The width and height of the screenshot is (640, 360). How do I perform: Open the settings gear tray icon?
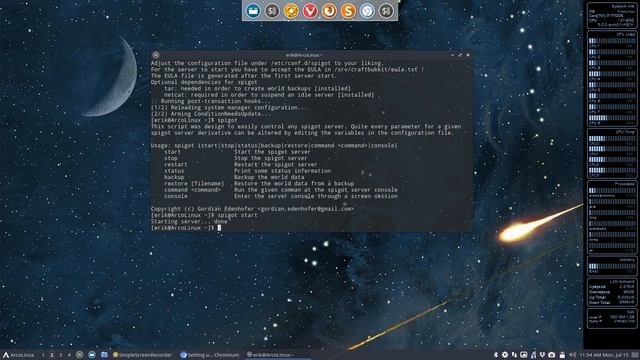click(x=505, y=355)
